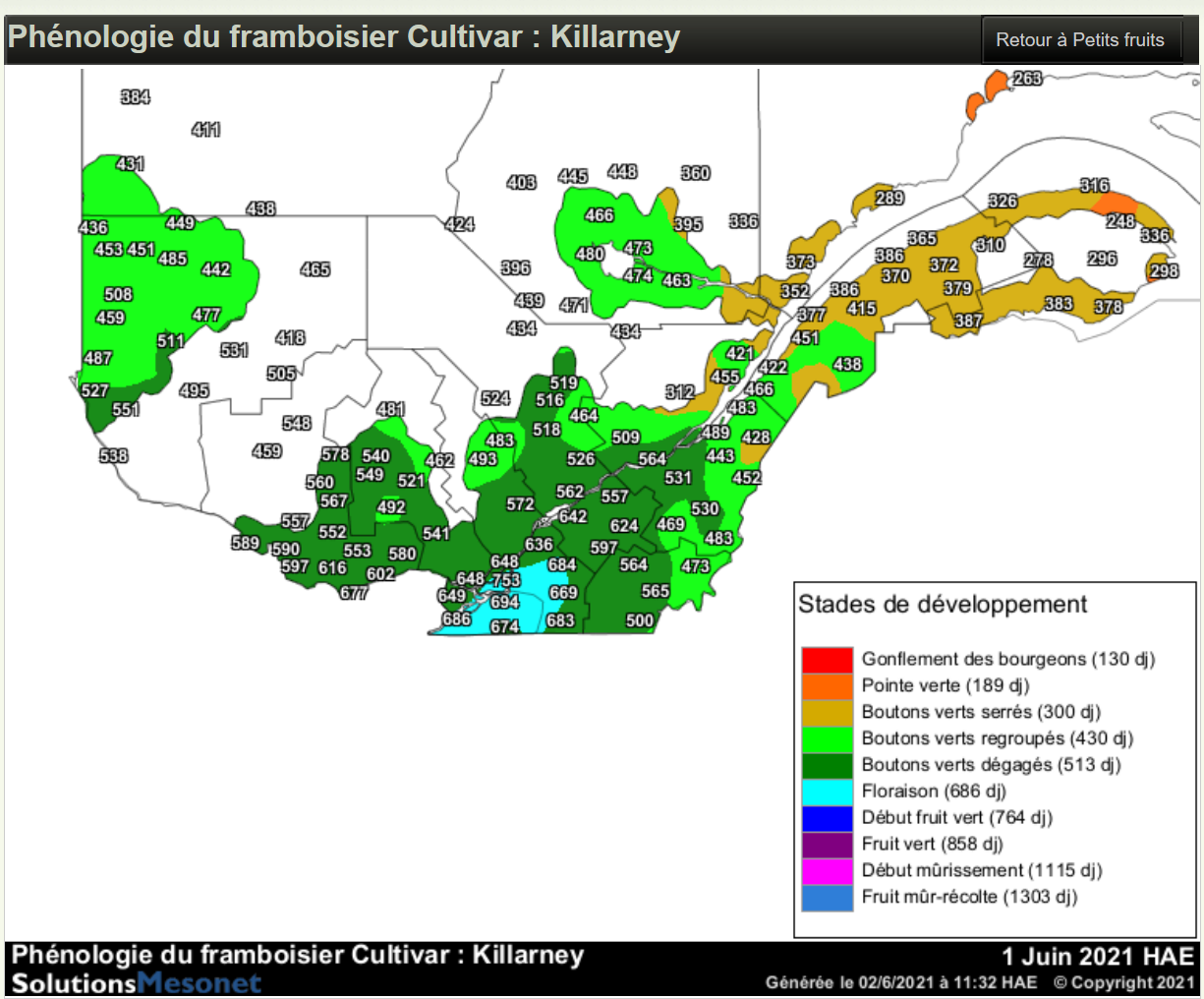Select the 263 station label in the northeast
Image resolution: width=1204 pixels, height=999 pixels.
click(1027, 79)
